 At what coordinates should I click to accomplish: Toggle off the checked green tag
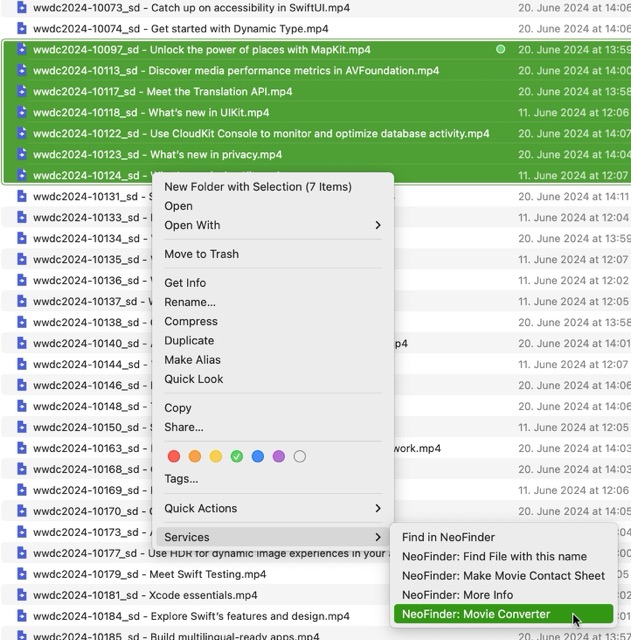click(237, 456)
